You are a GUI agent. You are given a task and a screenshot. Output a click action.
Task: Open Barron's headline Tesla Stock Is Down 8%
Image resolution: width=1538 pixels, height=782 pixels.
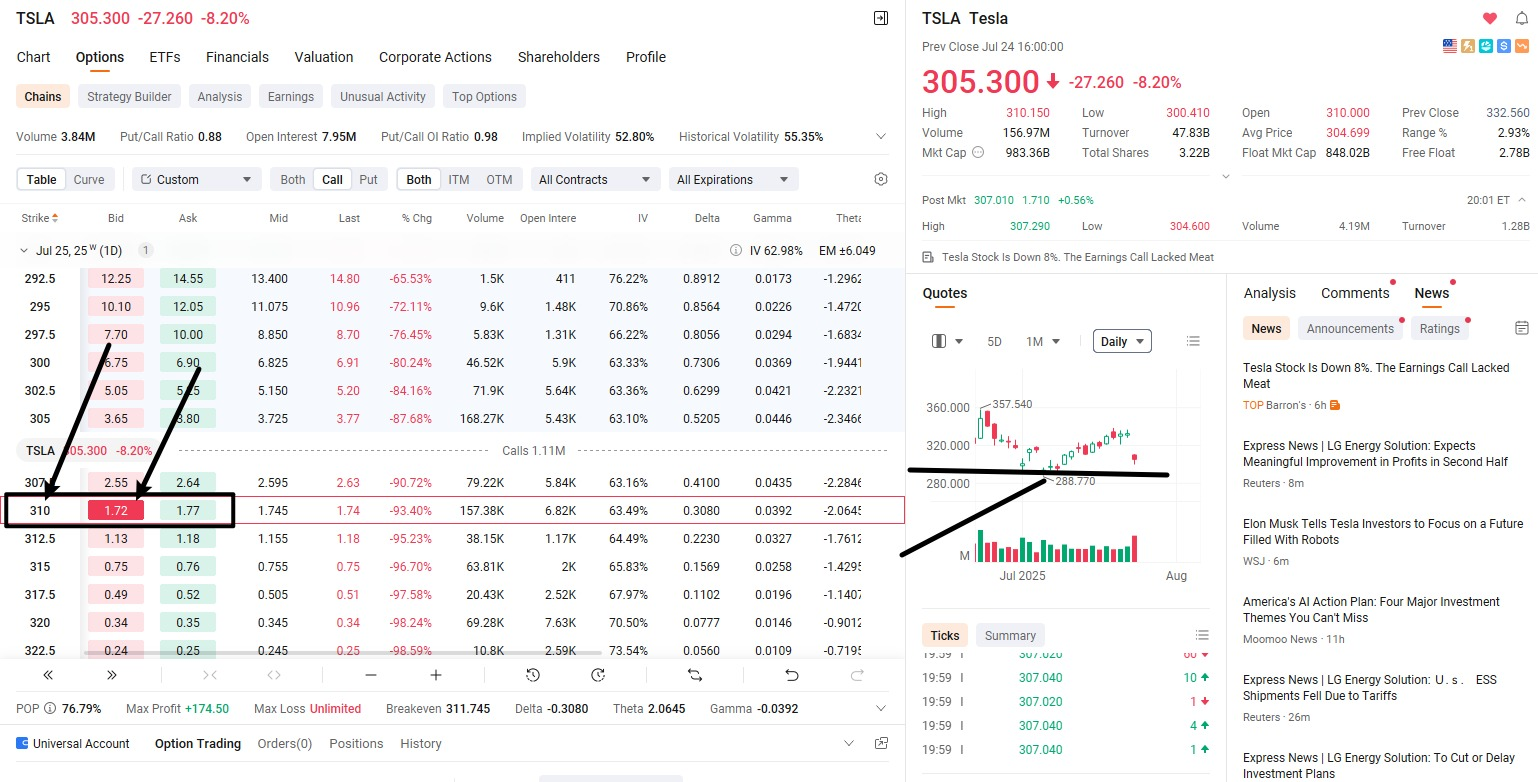pyautogui.click(x=1376, y=376)
